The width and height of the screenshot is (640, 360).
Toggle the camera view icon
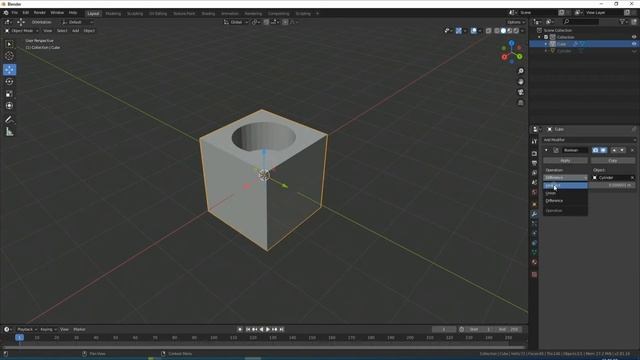pyautogui.click(x=520, y=92)
